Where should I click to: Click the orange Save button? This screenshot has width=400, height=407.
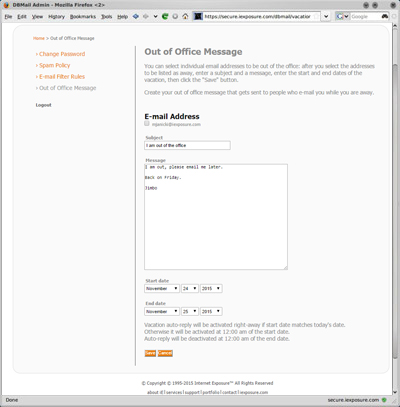pyautogui.click(x=150, y=353)
